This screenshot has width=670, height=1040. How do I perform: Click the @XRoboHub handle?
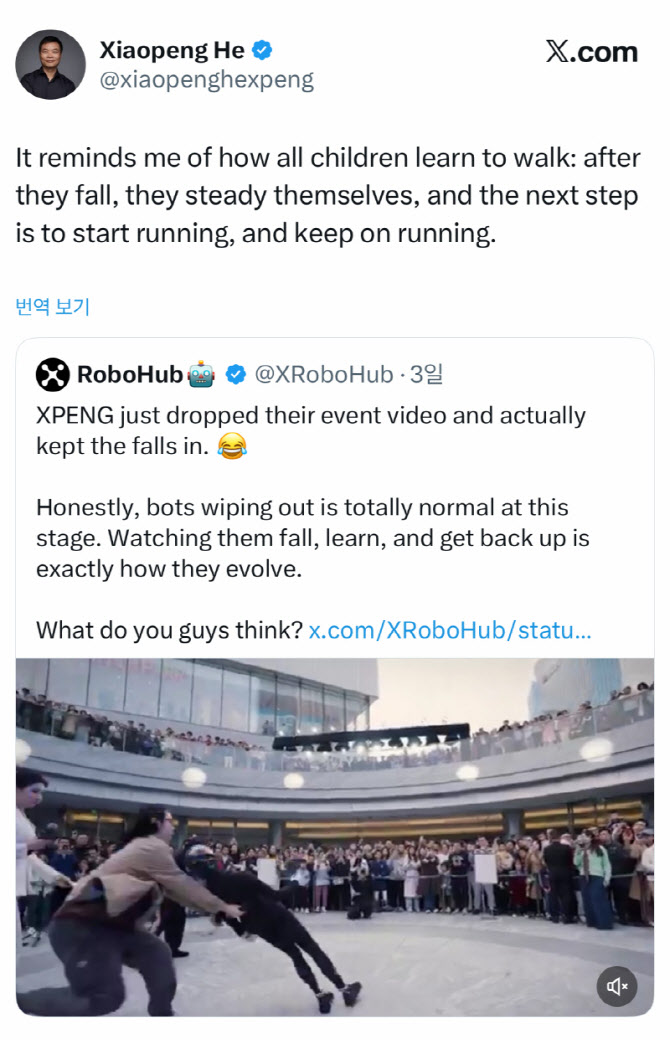tap(323, 375)
